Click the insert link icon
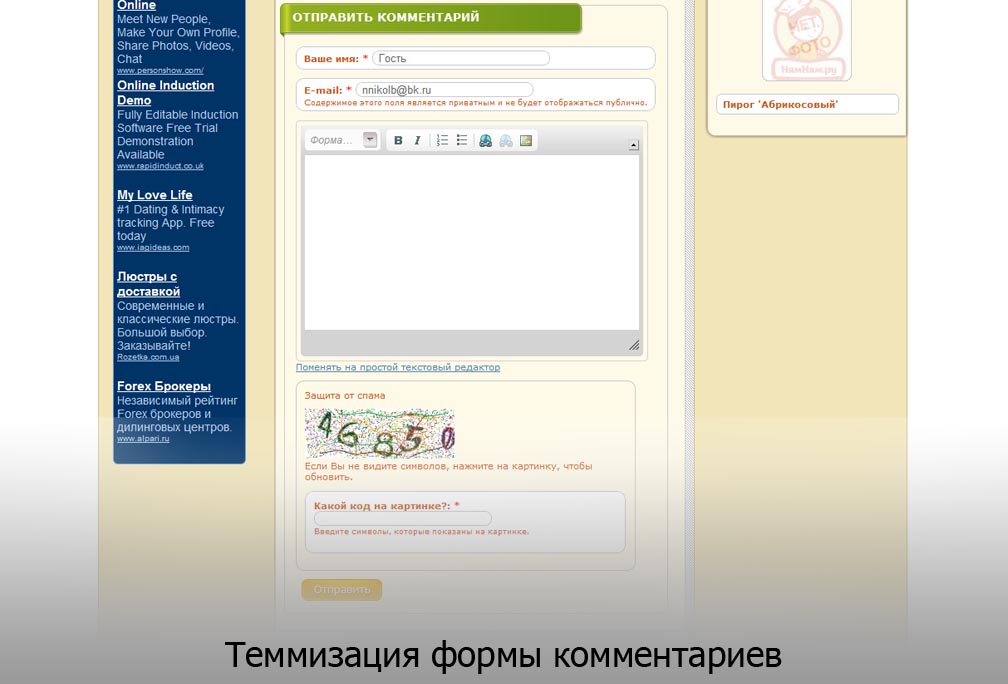This screenshot has height=684, width=1008. (486, 141)
